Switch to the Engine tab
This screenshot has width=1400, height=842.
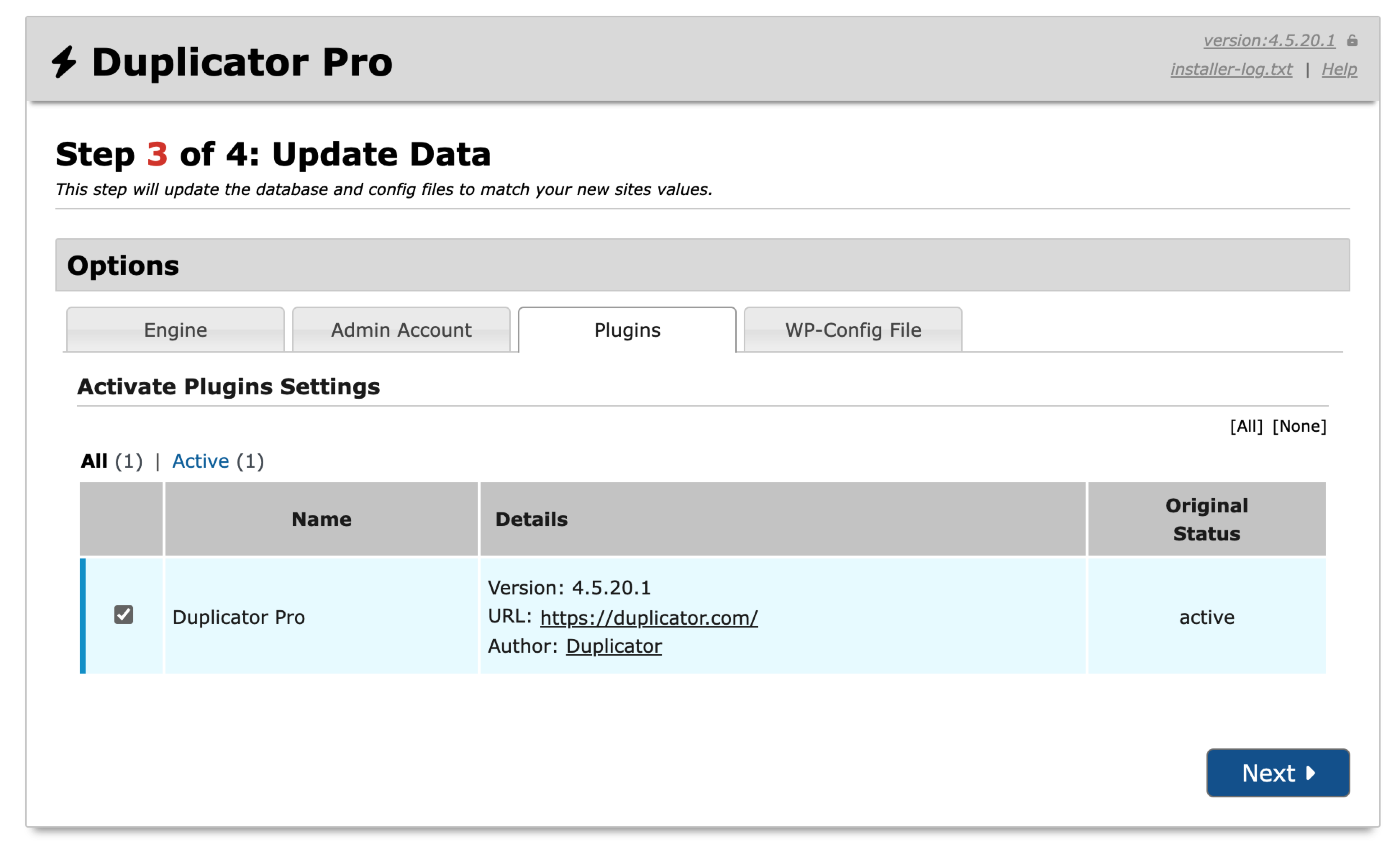click(175, 330)
